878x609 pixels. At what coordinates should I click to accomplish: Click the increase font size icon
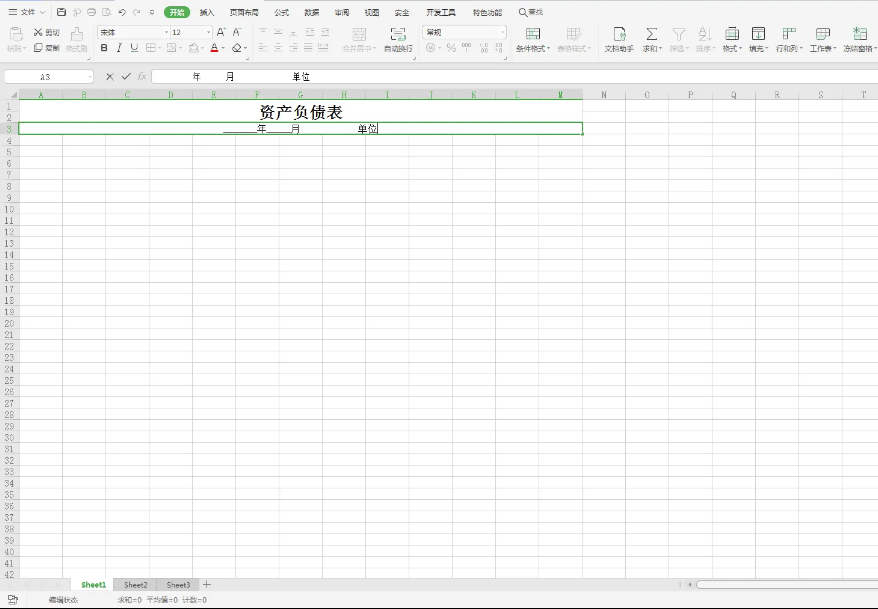[221, 32]
